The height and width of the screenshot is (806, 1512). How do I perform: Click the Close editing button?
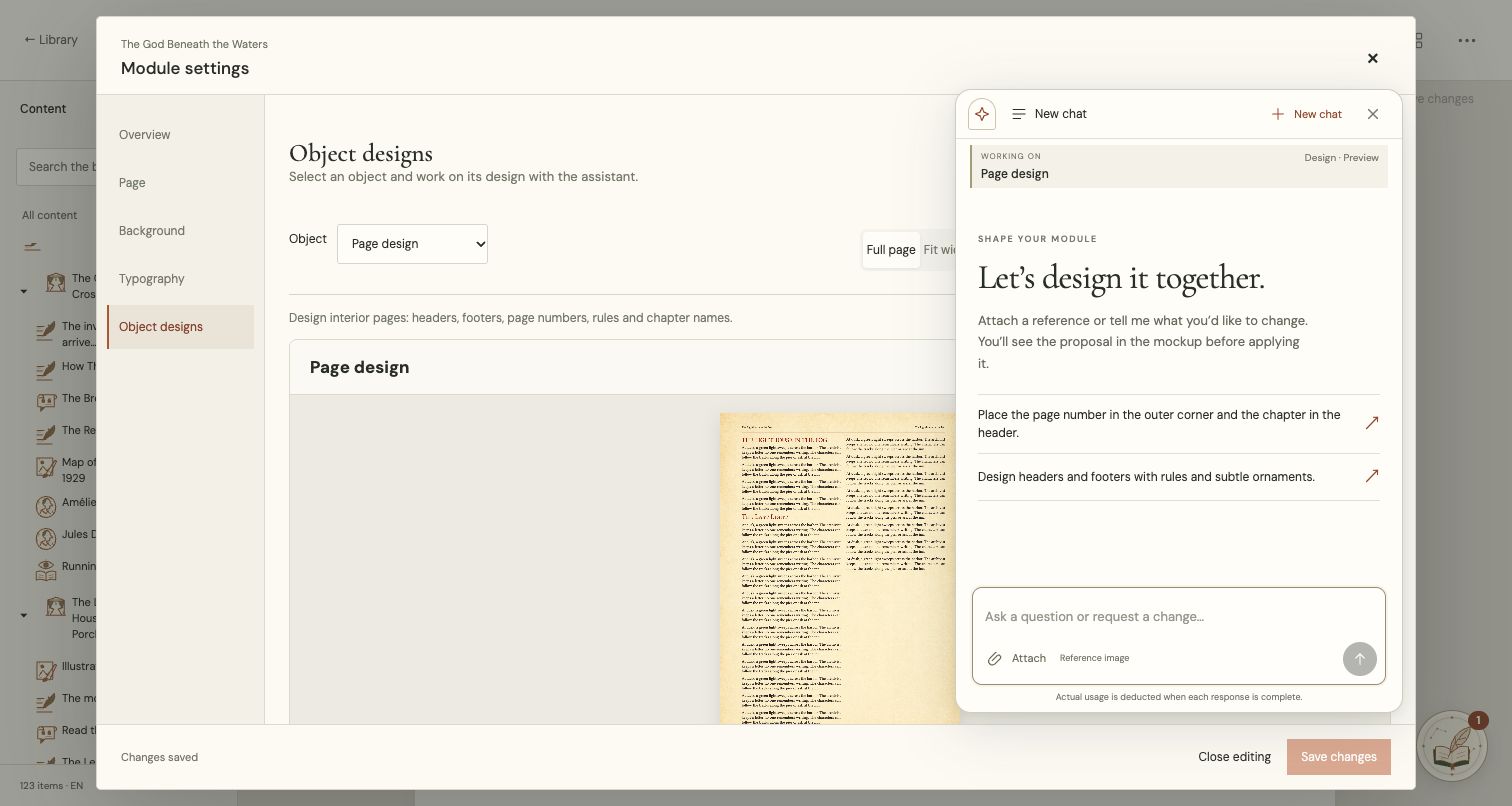(x=1234, y=757)
